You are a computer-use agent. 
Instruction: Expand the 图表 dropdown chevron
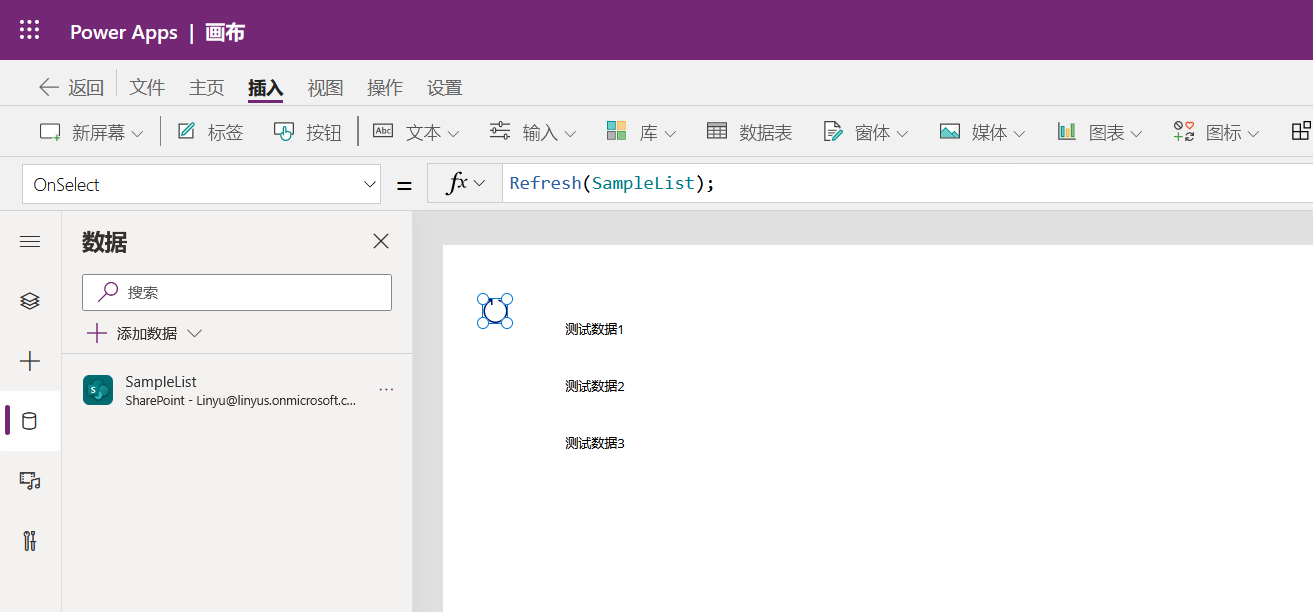tap(1136, 133)
